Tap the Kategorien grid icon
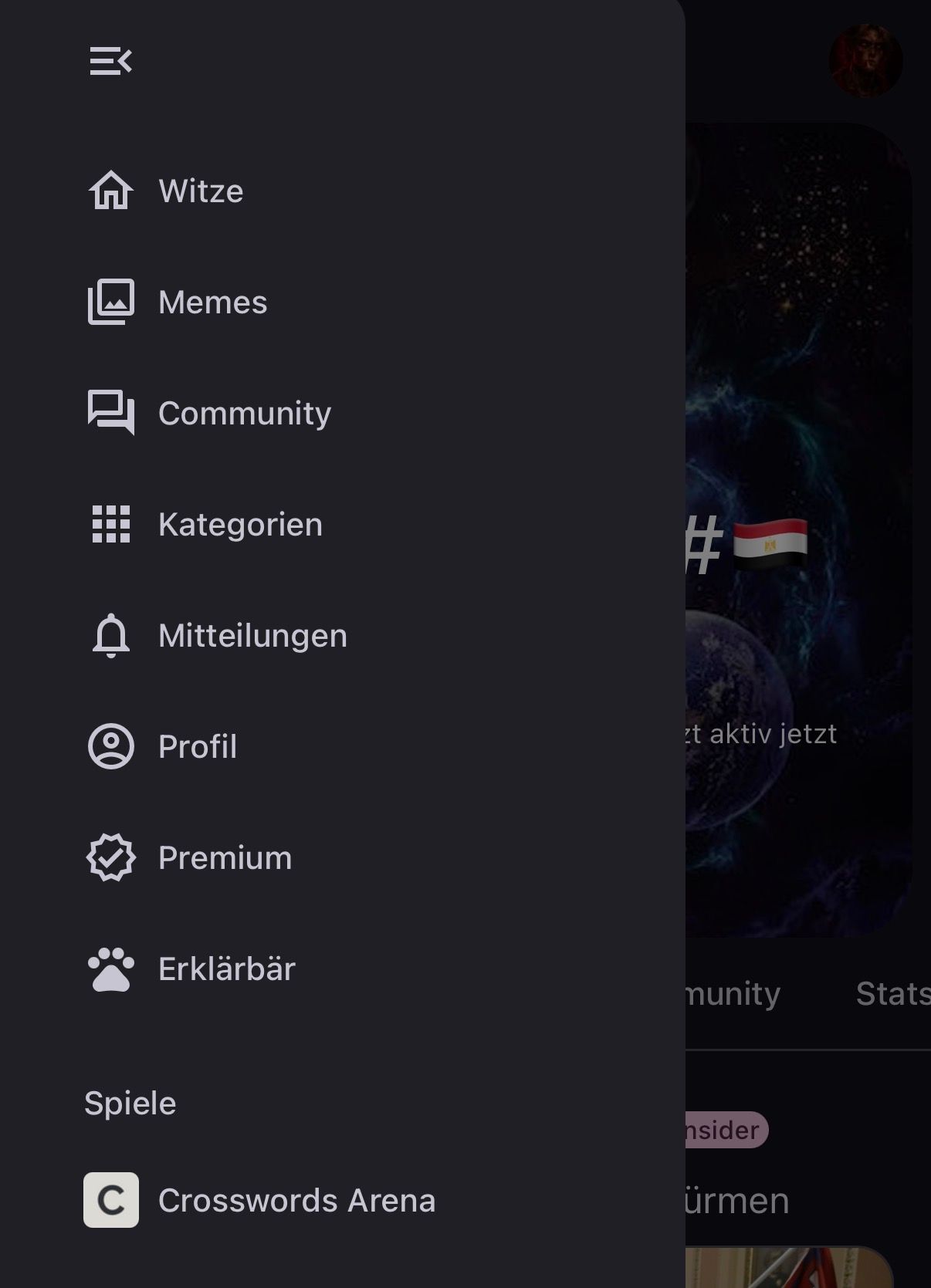The image size is (931, 1288). click(x=110, y=524)
